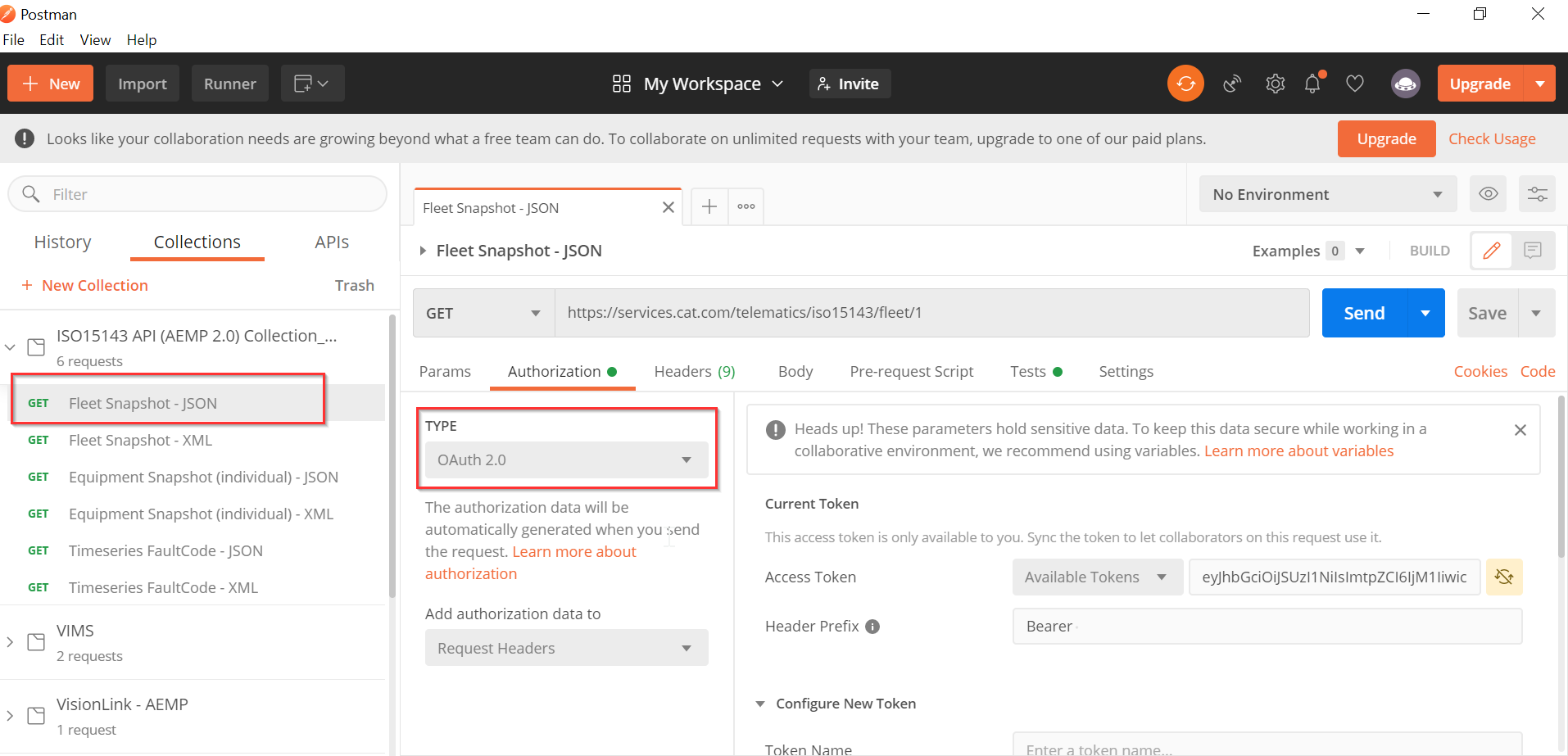Click the ISO15143 collection folder icon
The height and width of the screenshot is (756, 1568).
(36, 346)
